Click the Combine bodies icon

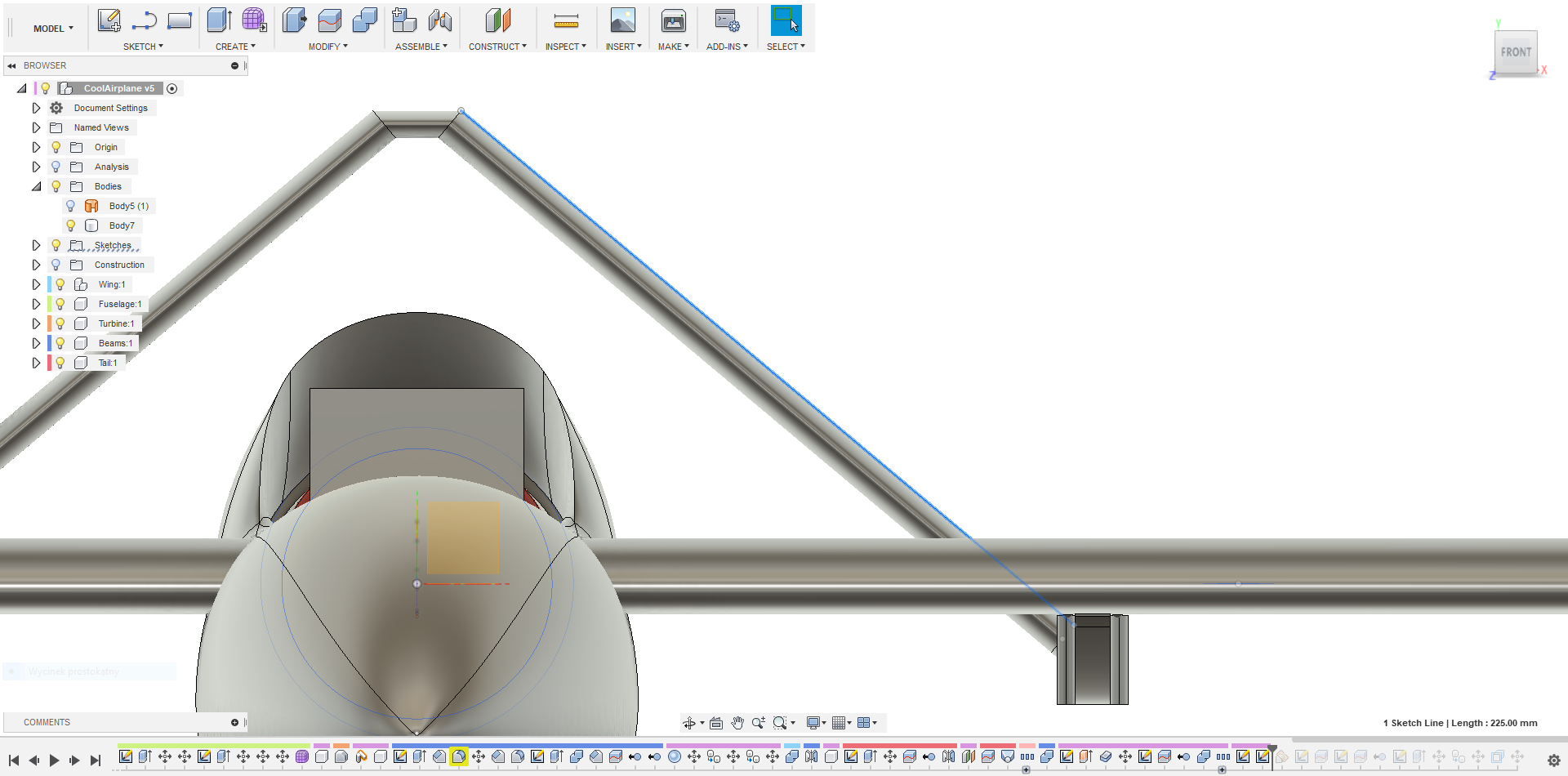click(x=365, y=20)
